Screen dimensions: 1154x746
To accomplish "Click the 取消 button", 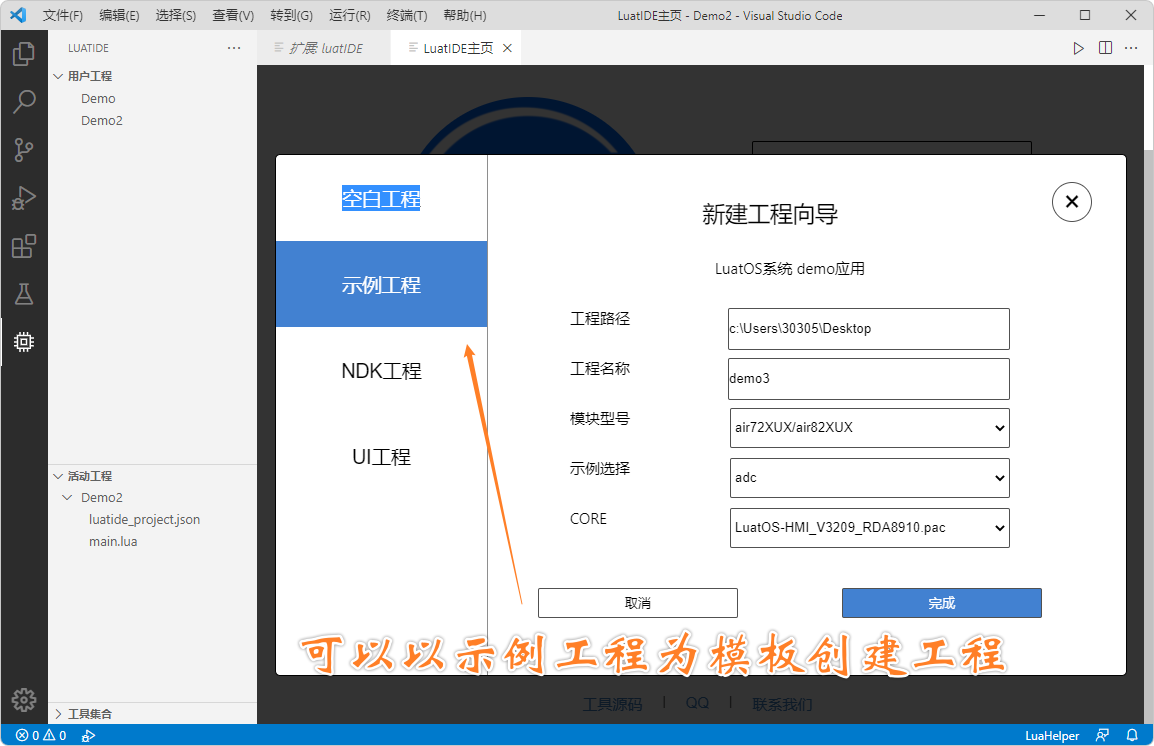I will tap(637, 603).
